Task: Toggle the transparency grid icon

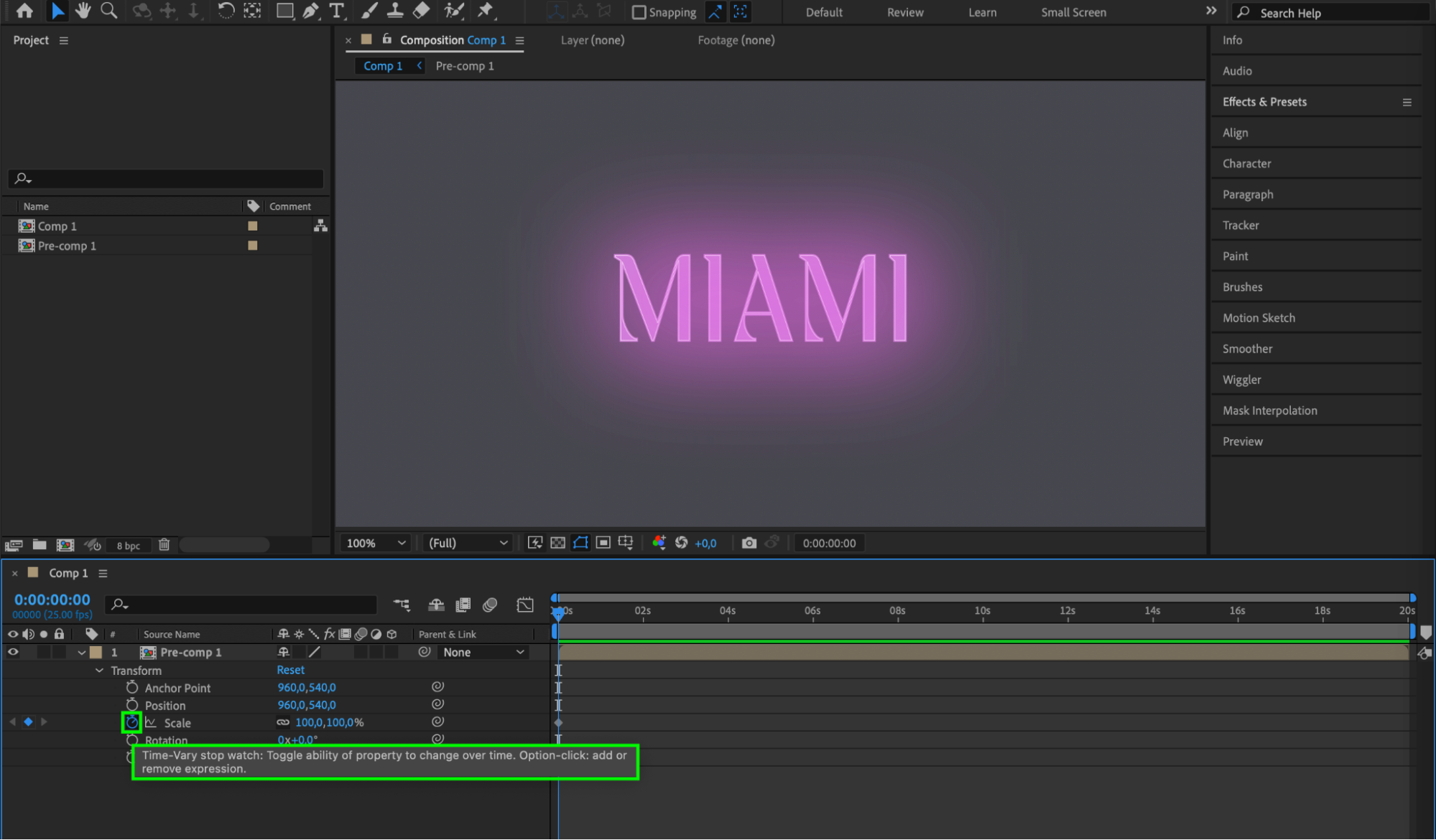Action: [x=557, y=543]
